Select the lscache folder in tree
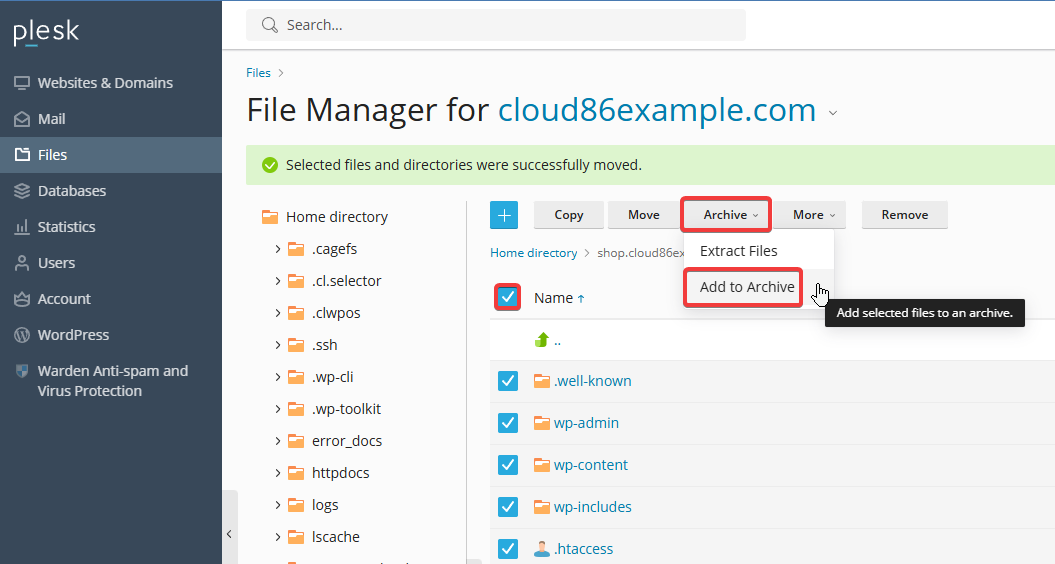The width and height of the screenshot is (1055, 564). click(x=336, y=537)
